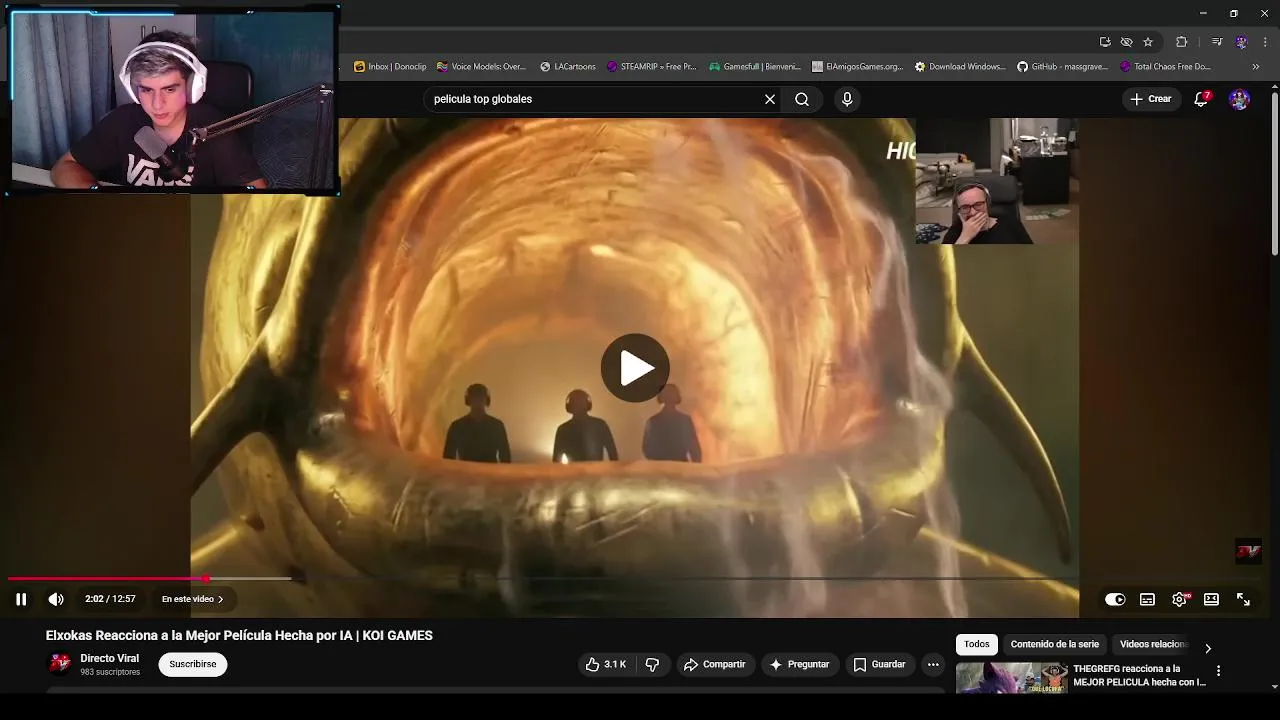Click the install app icon in the address bar
The width and height of the screenshot is (1280, 720).
(x=1105, y=42)
